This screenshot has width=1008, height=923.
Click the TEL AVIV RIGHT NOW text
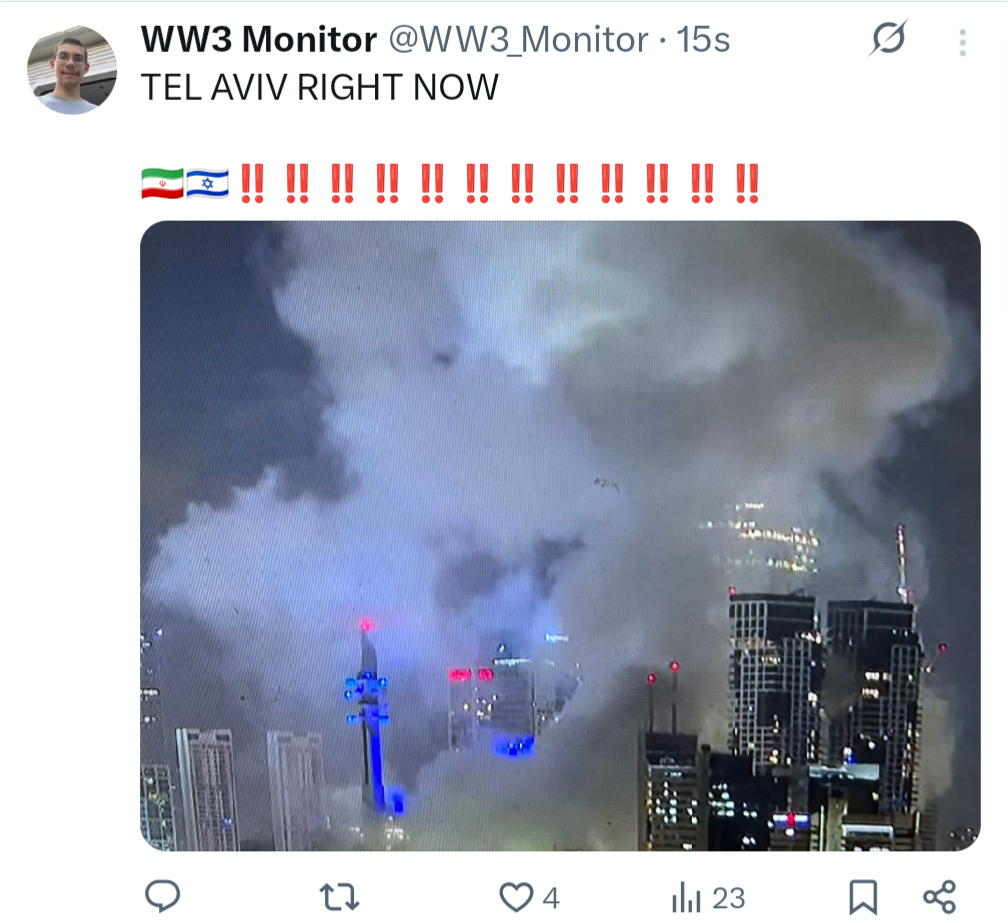320,87
